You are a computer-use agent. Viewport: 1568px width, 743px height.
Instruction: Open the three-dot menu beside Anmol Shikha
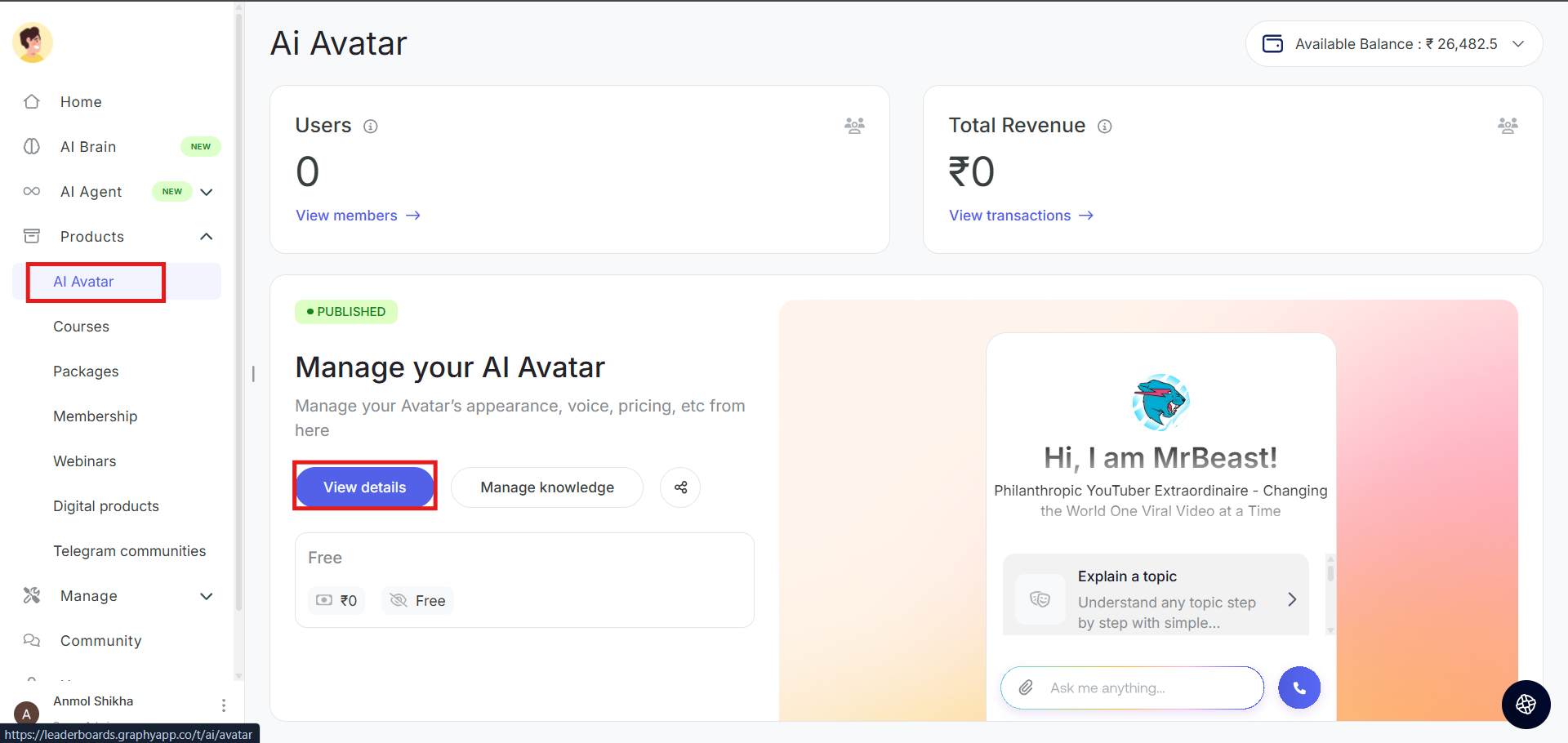(223, 705)
